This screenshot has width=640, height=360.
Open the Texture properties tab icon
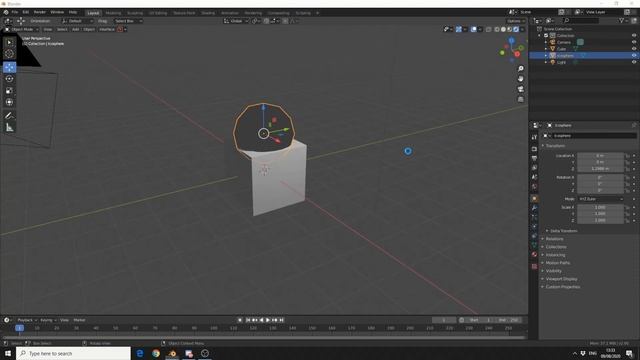[x=534, y=267]
